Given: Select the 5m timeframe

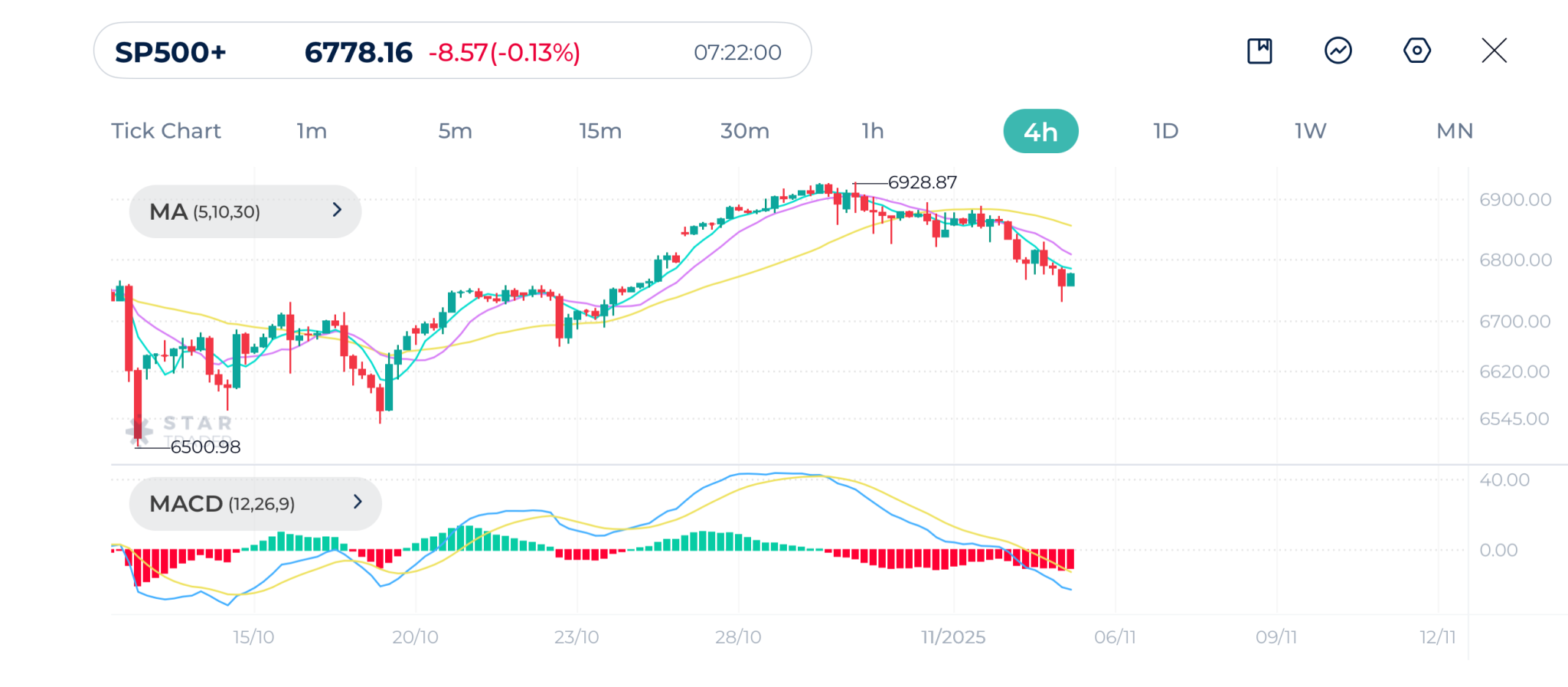Looking at the screenshot, I should [x=455, y=131].
